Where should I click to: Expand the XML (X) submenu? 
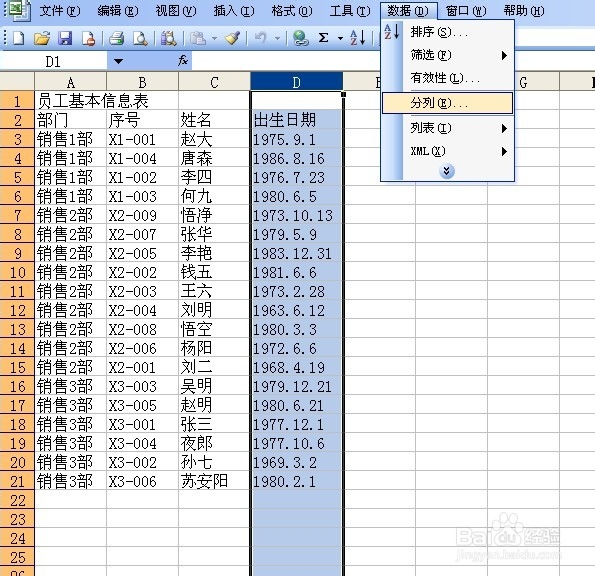pyautogui.click(x=504, y=152)
